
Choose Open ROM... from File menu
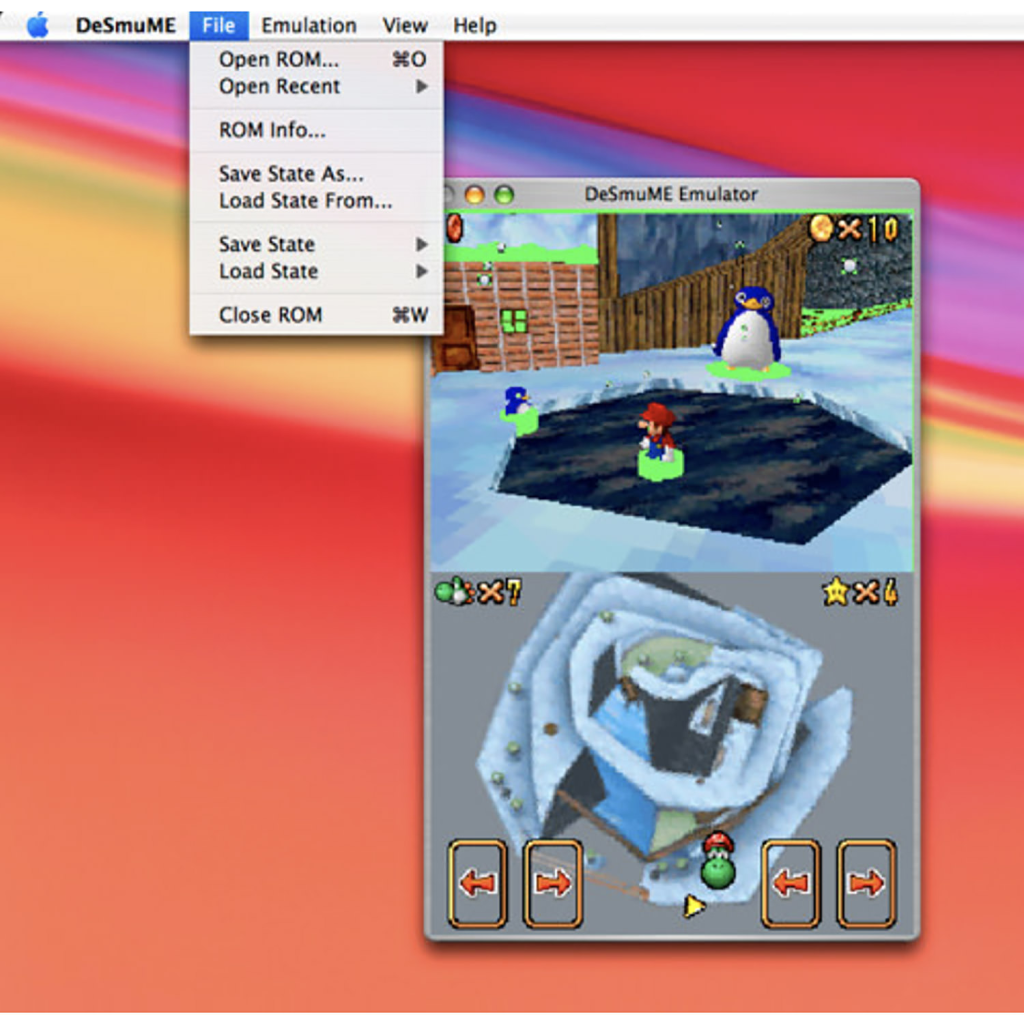pyautogui.click(x=279, y=60)
